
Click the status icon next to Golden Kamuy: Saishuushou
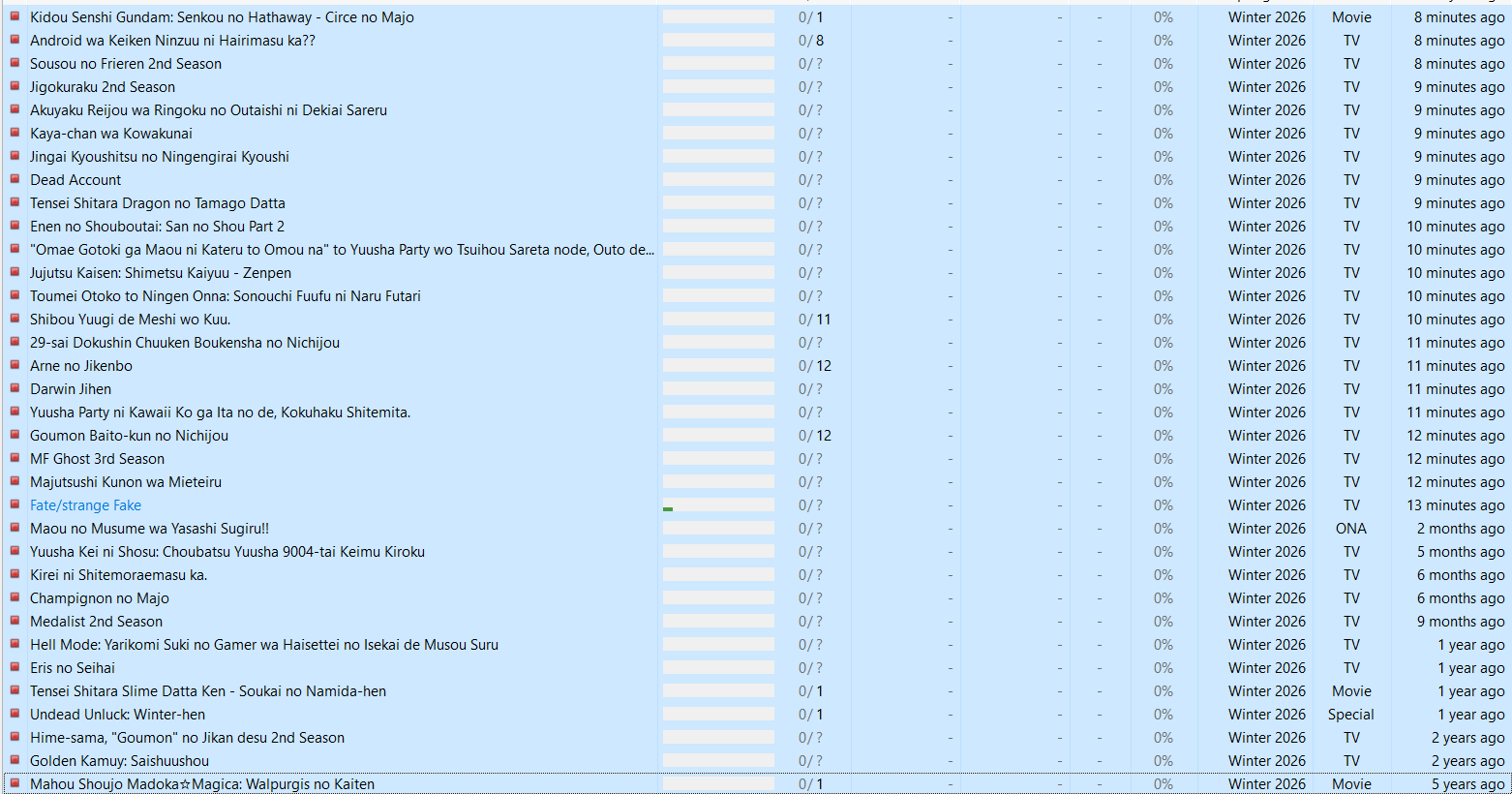pos(15,760)
